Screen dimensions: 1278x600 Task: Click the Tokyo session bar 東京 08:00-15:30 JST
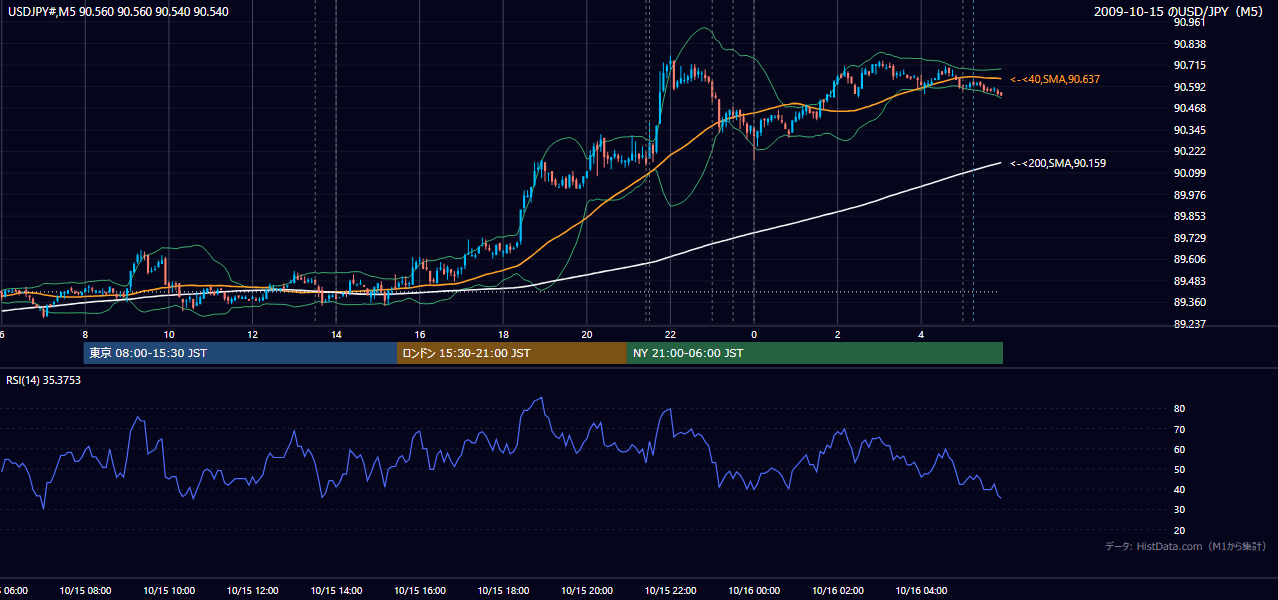coord(240,353)
